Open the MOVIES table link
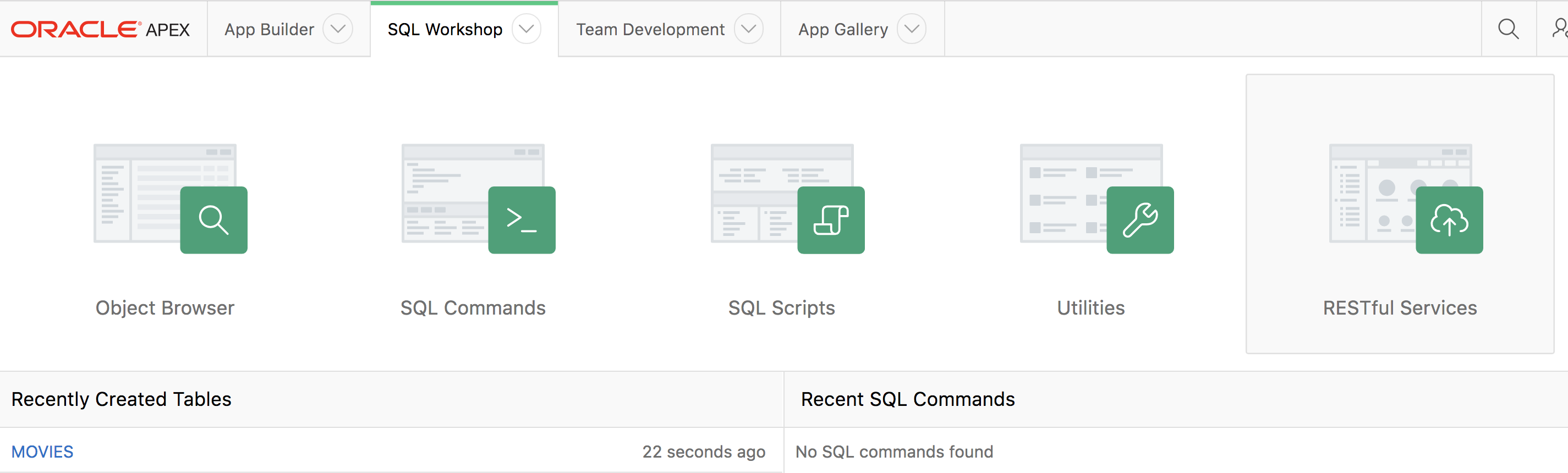This screenshot has height=473, width=1568. pos(42,452)
